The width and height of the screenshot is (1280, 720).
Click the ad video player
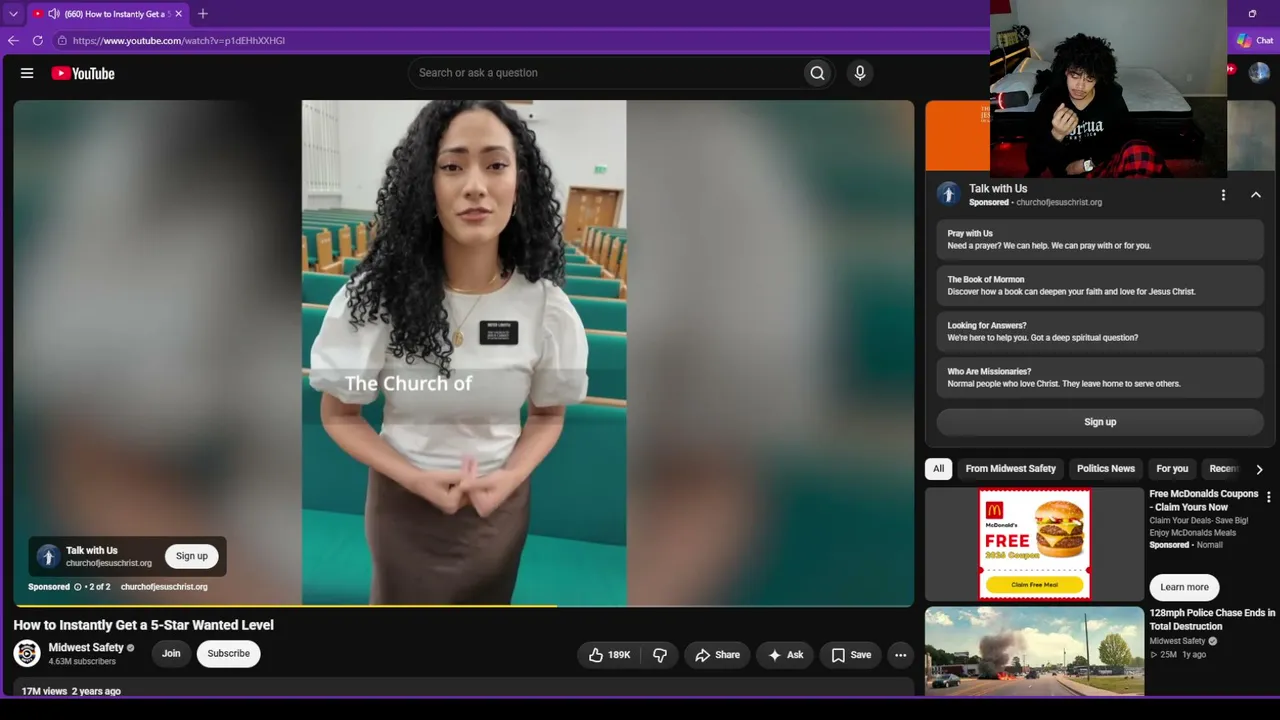464,352
